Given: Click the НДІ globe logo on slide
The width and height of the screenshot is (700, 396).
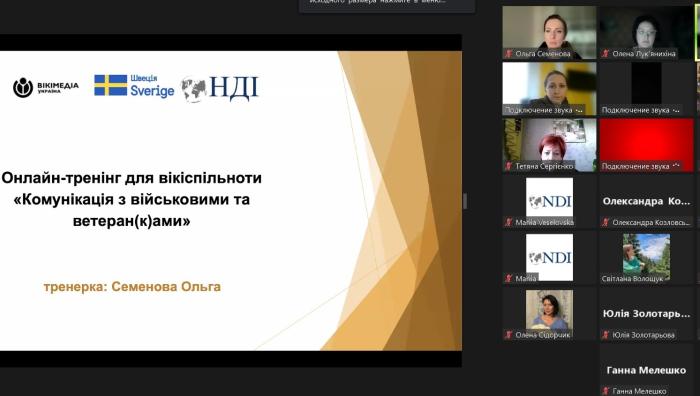Looking at the screenshot, I should click(219, 88).
